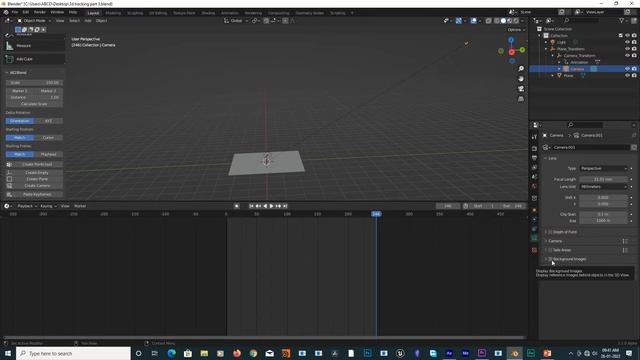The width and height of the screenshot is (640, 360).
Task: Enable the Safe Areas checkbox
Action: click(550, 250)
